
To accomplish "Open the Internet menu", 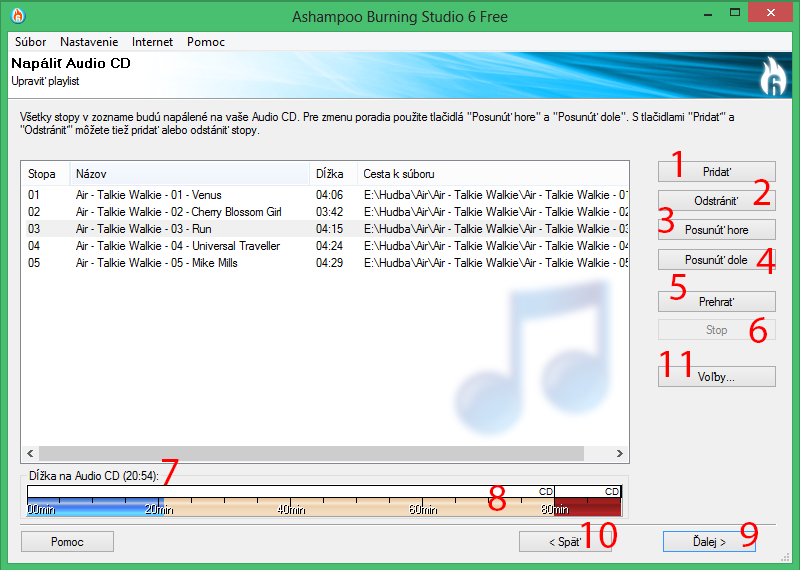I will 153,42.
